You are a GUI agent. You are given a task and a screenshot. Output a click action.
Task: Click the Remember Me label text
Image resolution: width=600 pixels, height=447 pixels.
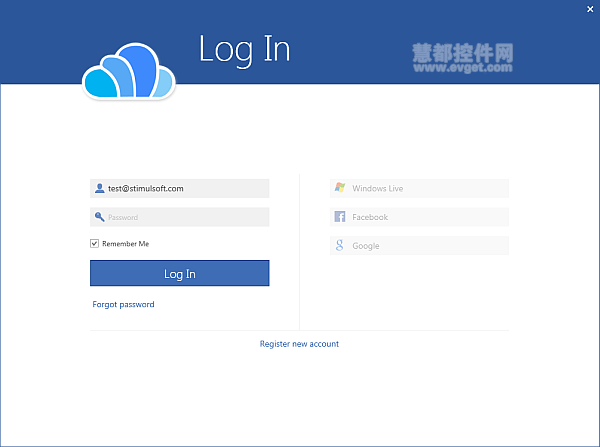pos(126,244)
